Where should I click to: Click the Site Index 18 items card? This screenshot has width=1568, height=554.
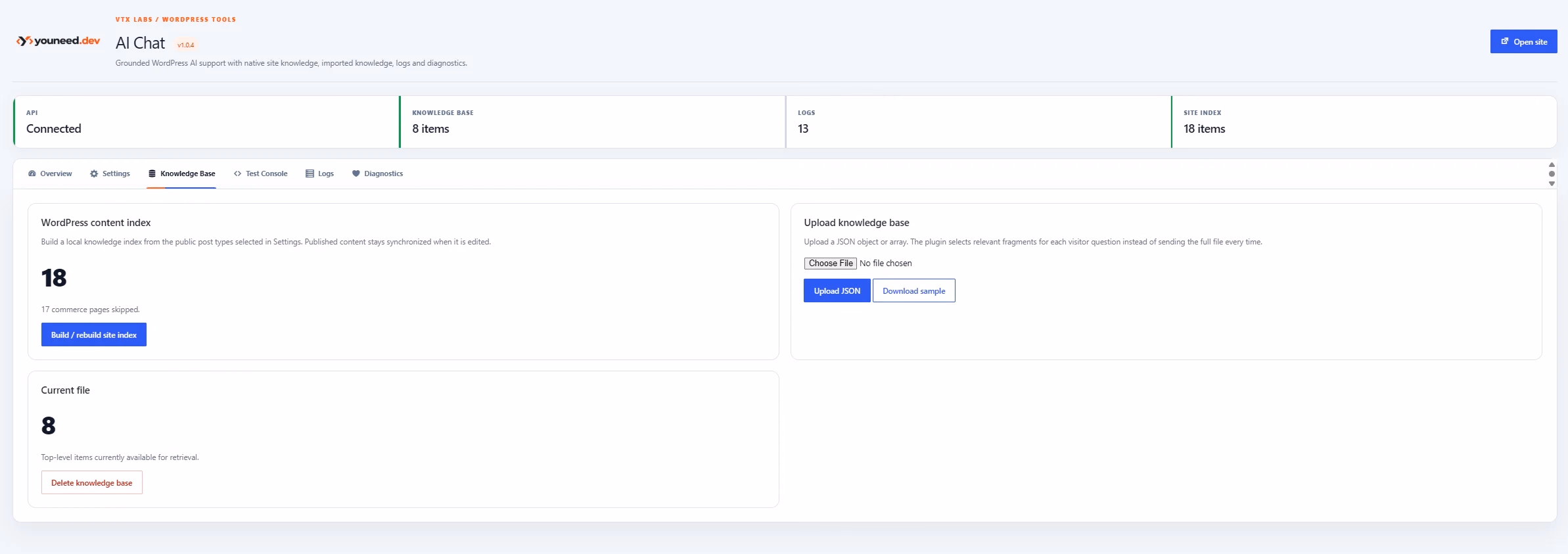point(1364,122)
